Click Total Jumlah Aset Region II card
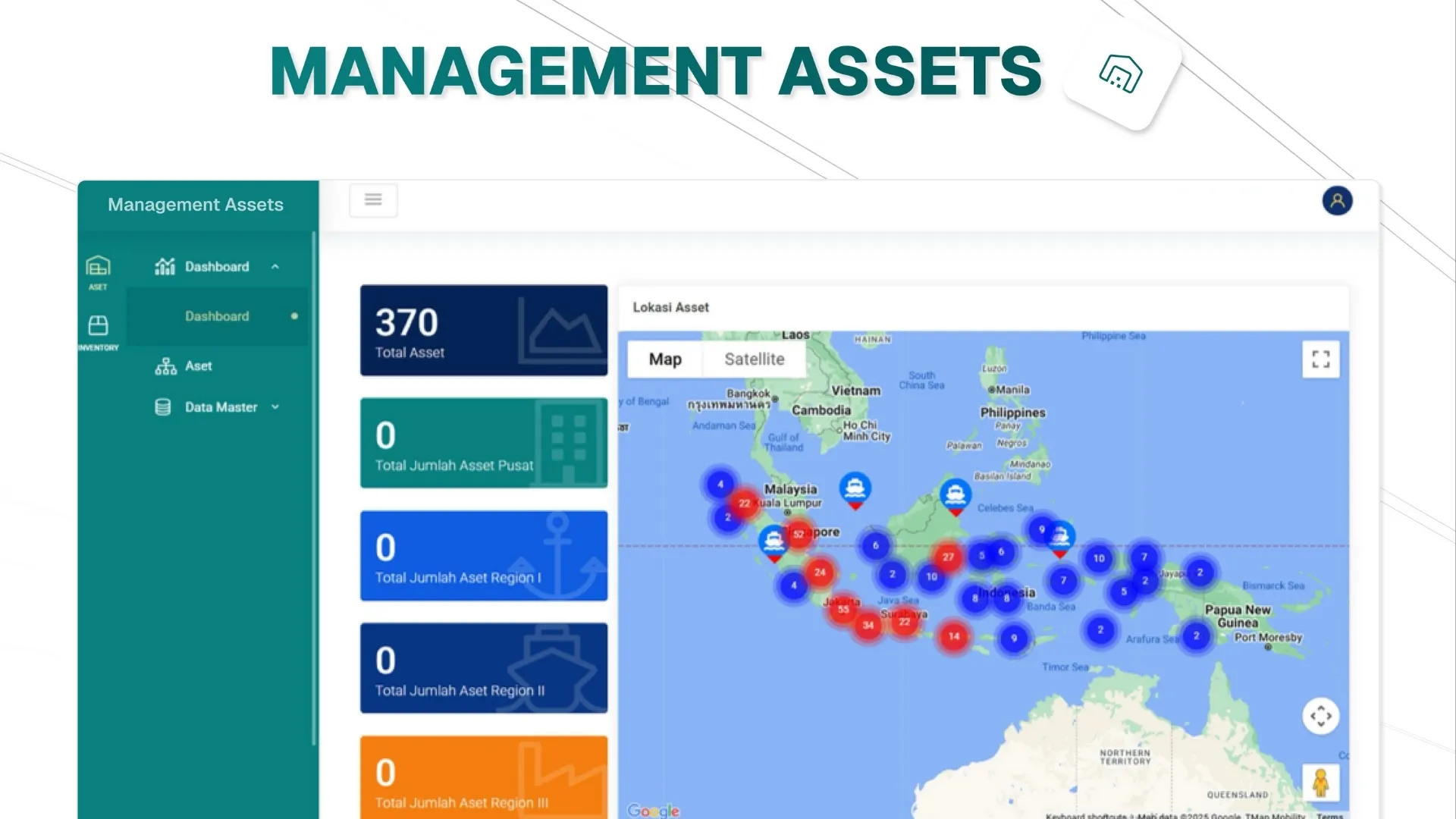This screenshot has width=1456, height=819. 484,668
